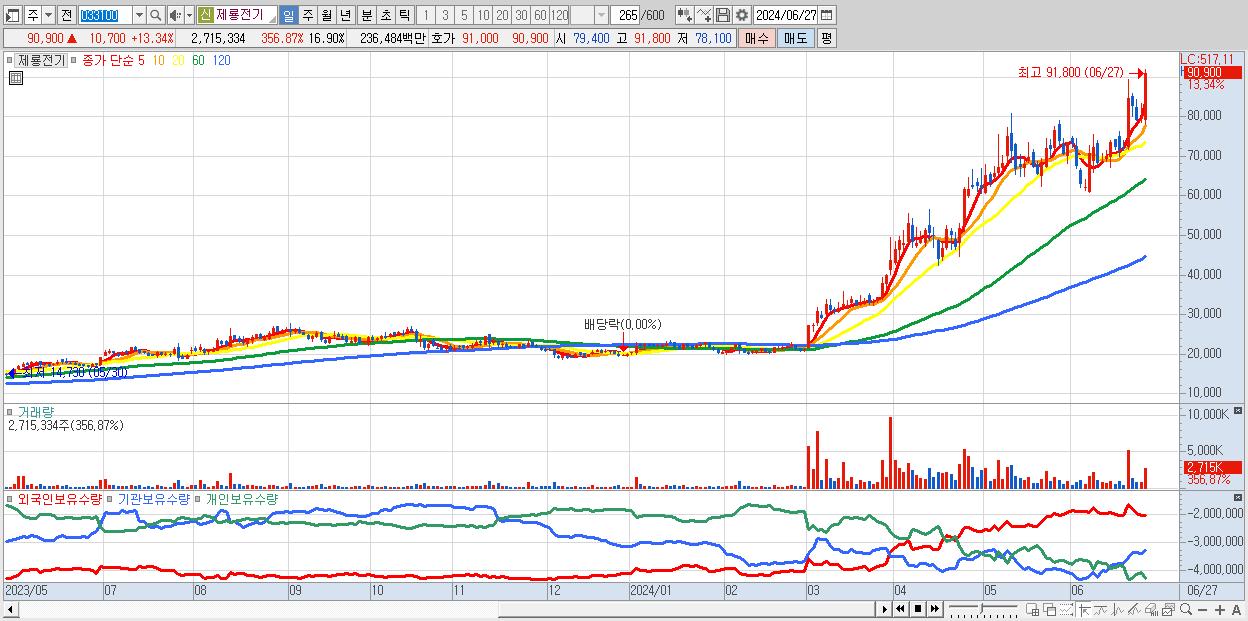Click the 거래량 volume panel label

coord(35,412)
